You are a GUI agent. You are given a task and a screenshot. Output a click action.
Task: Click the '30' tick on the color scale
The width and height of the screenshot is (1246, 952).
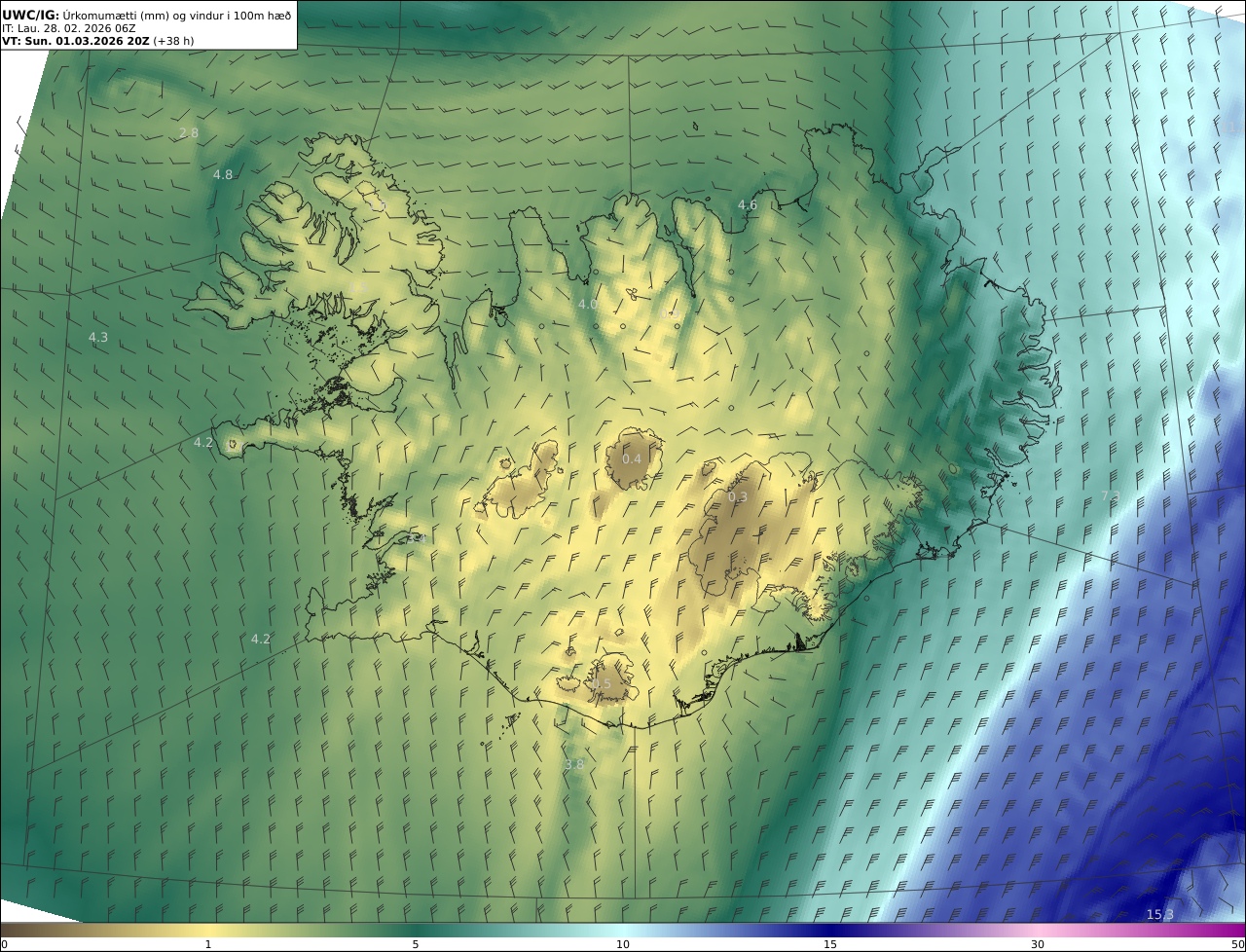coord(1038,944)
